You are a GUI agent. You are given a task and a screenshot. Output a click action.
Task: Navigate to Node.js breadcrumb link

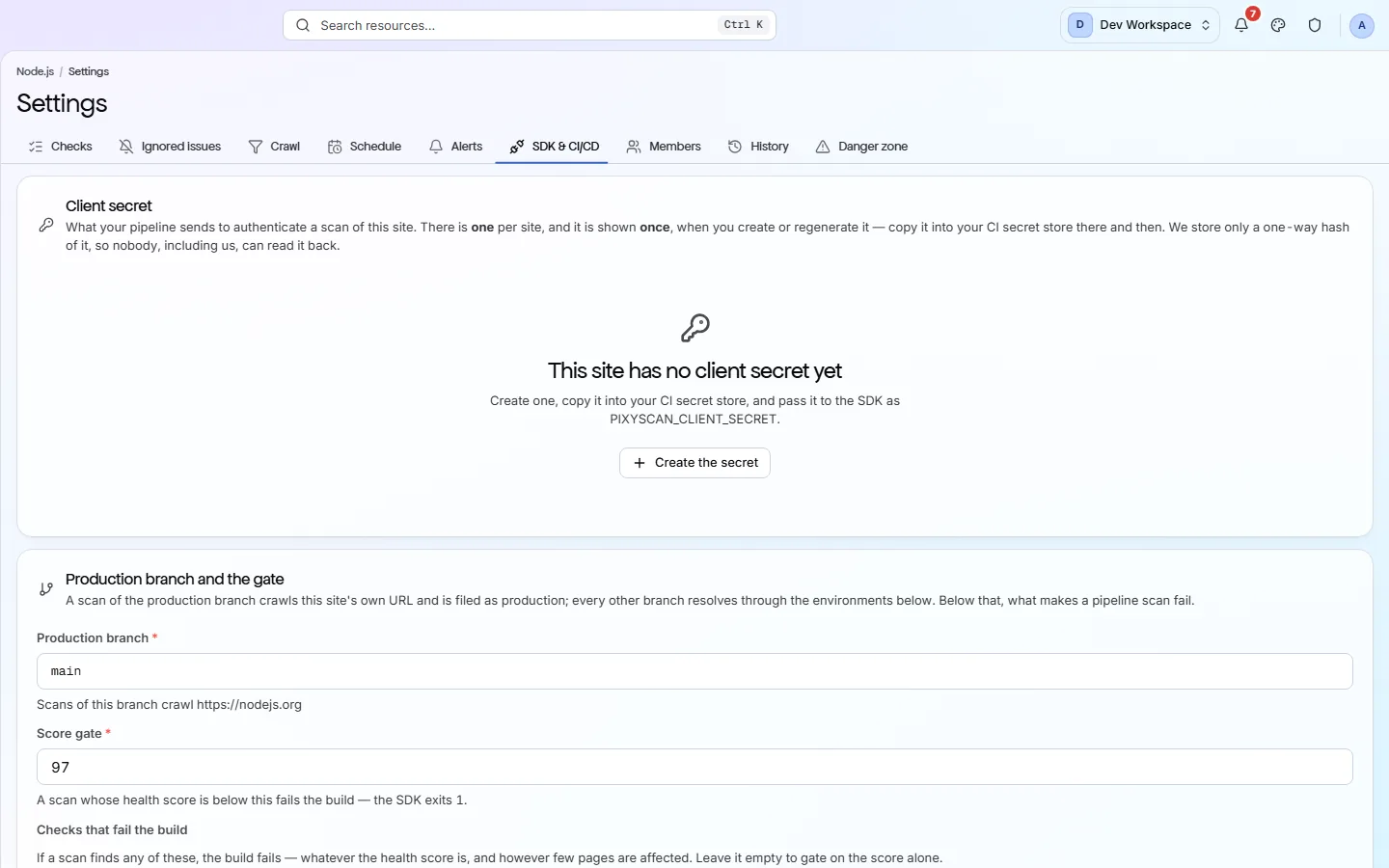35,71
